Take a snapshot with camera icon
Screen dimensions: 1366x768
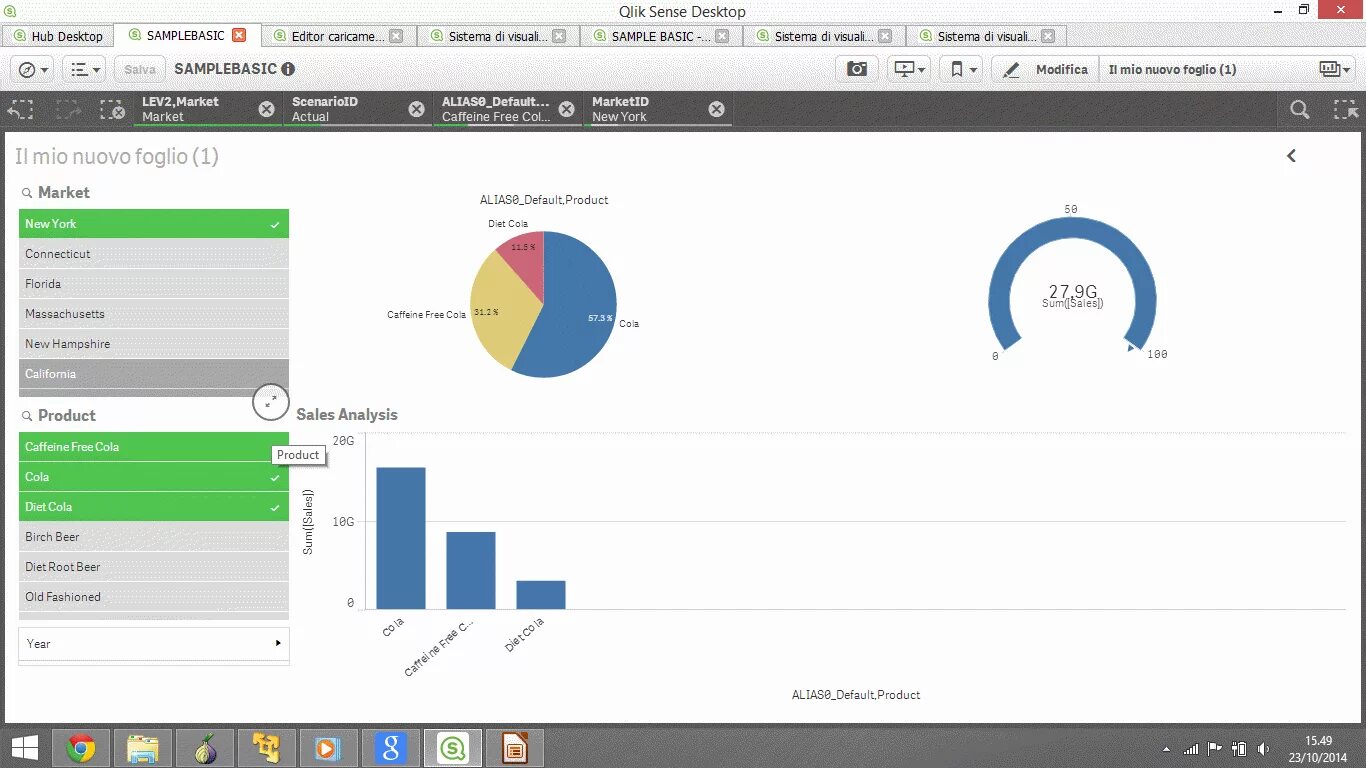tap(857, 69)
